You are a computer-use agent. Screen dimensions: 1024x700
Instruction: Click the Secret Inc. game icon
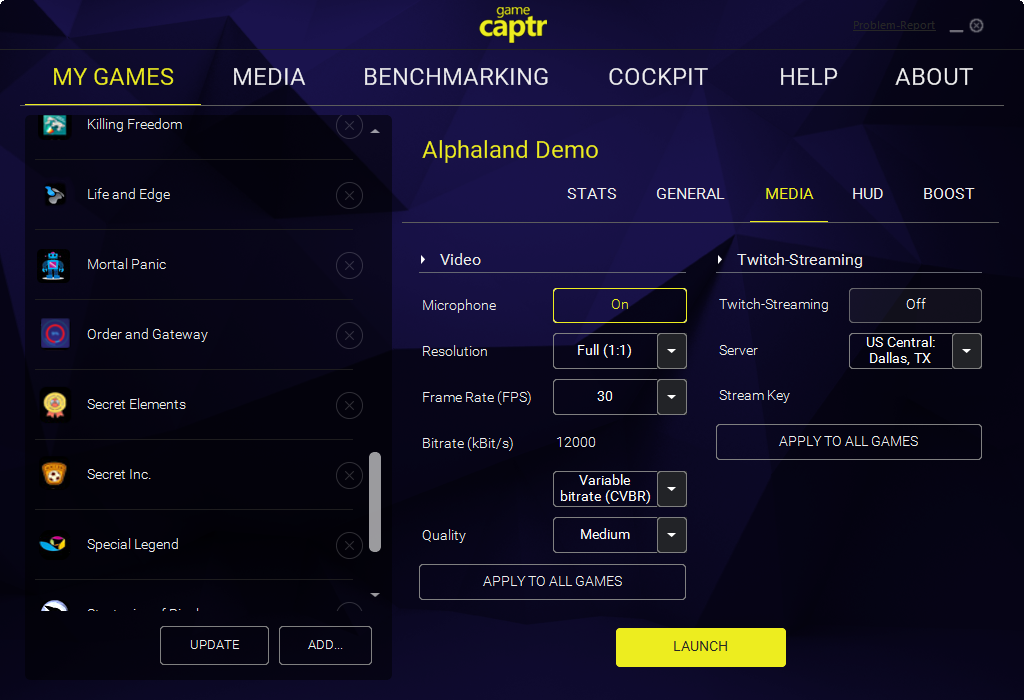[55, 474]
